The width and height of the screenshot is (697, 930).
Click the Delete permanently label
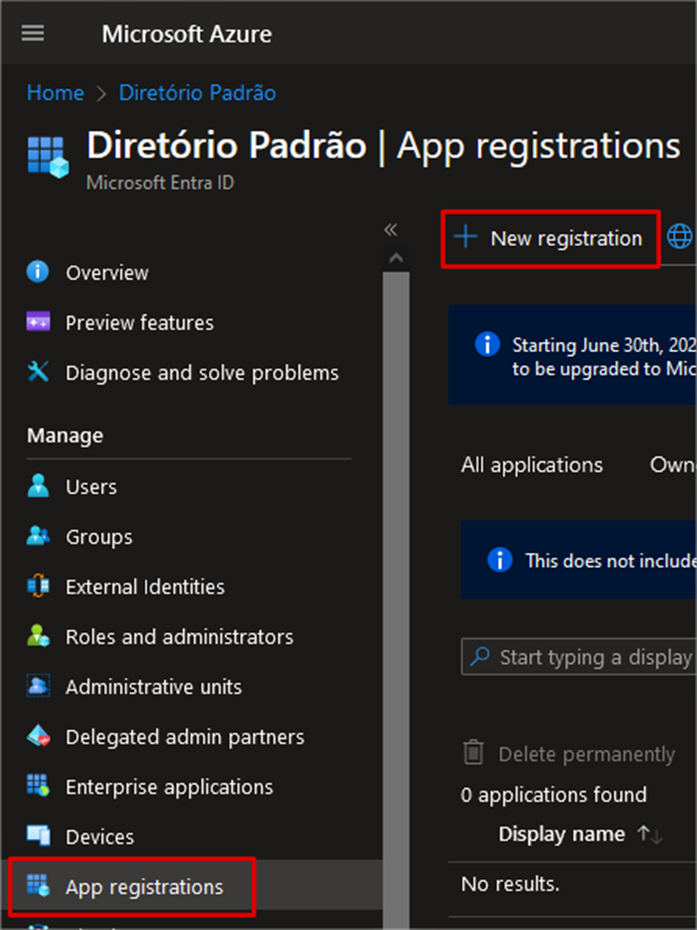tap(587, 754)
